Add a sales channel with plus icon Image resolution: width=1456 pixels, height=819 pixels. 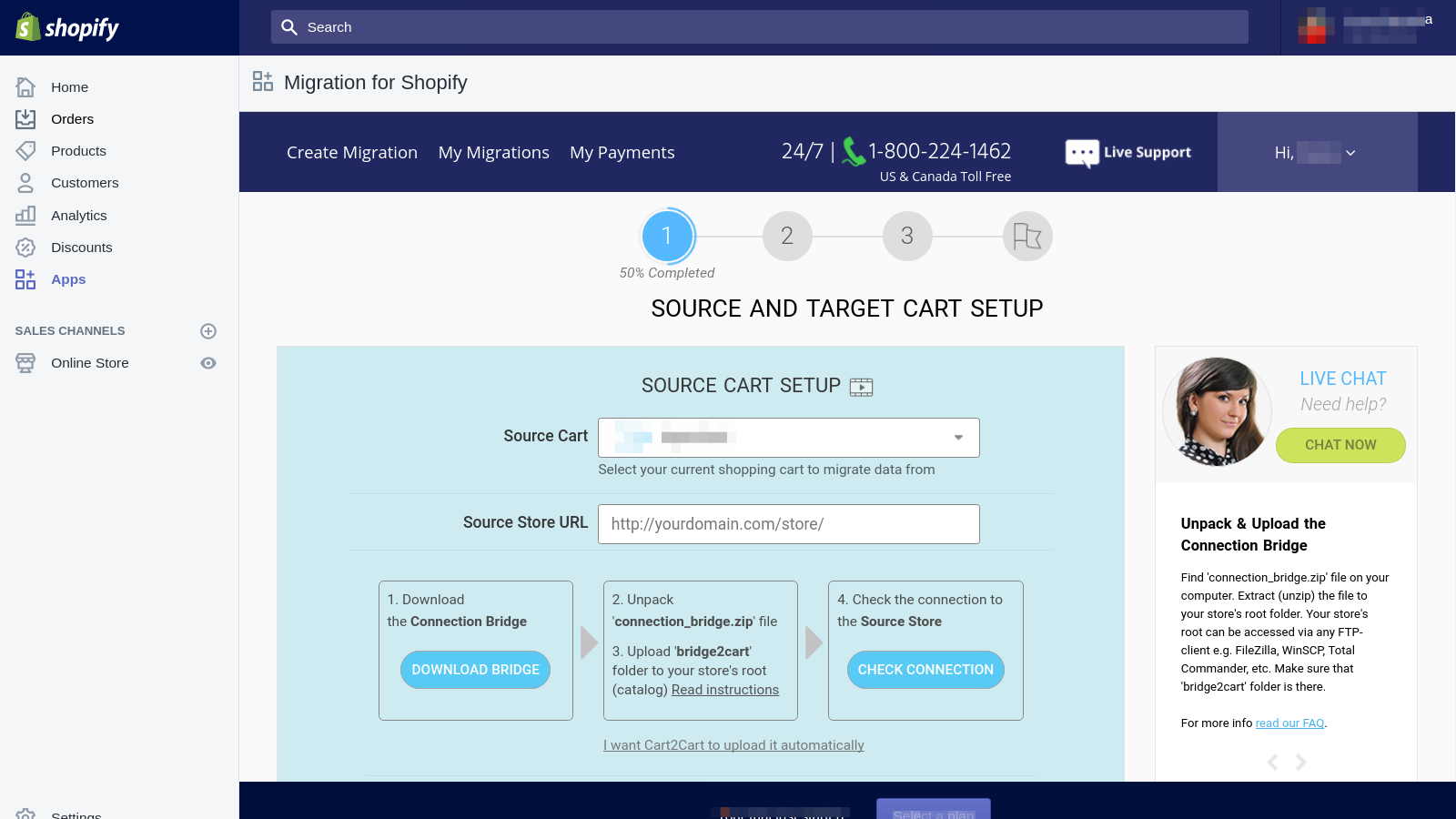[x=208, y=331]
